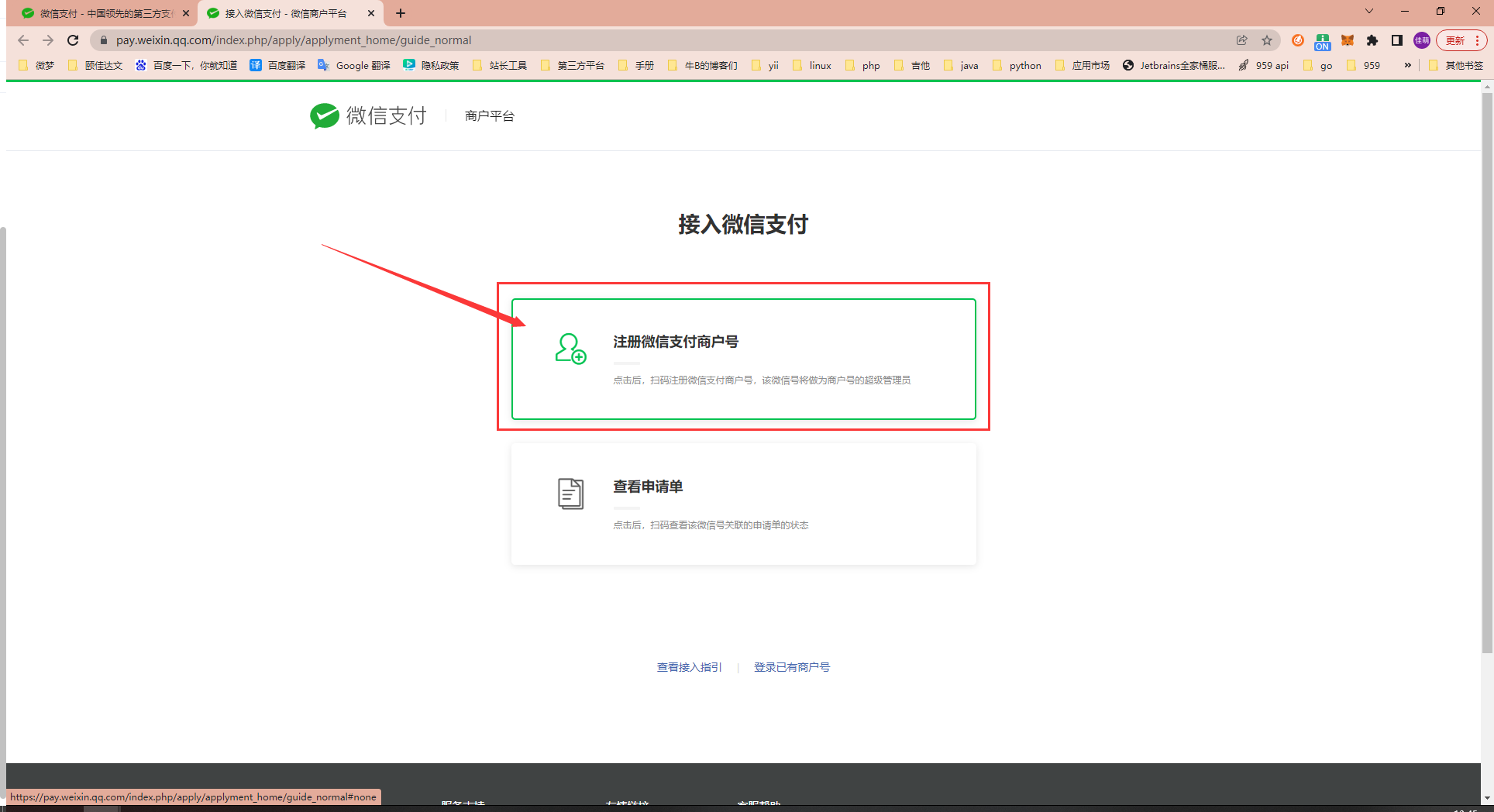Viewport: 1494px width, 812px height.
Task: Open 顾佳达文 bookmark folder
Action: pos(95,65)
